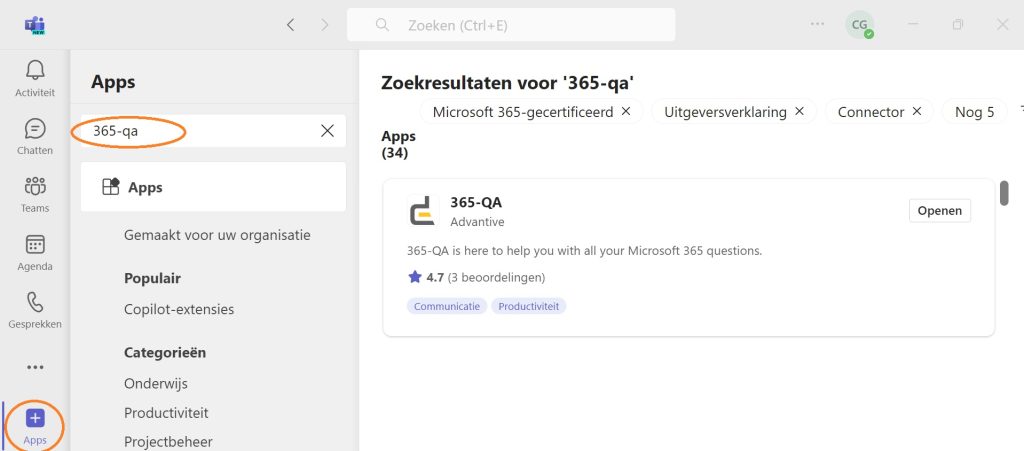The image size is (1024, 451).
Task: Click the back navigation arrow
Action: [x=291, y=25]
